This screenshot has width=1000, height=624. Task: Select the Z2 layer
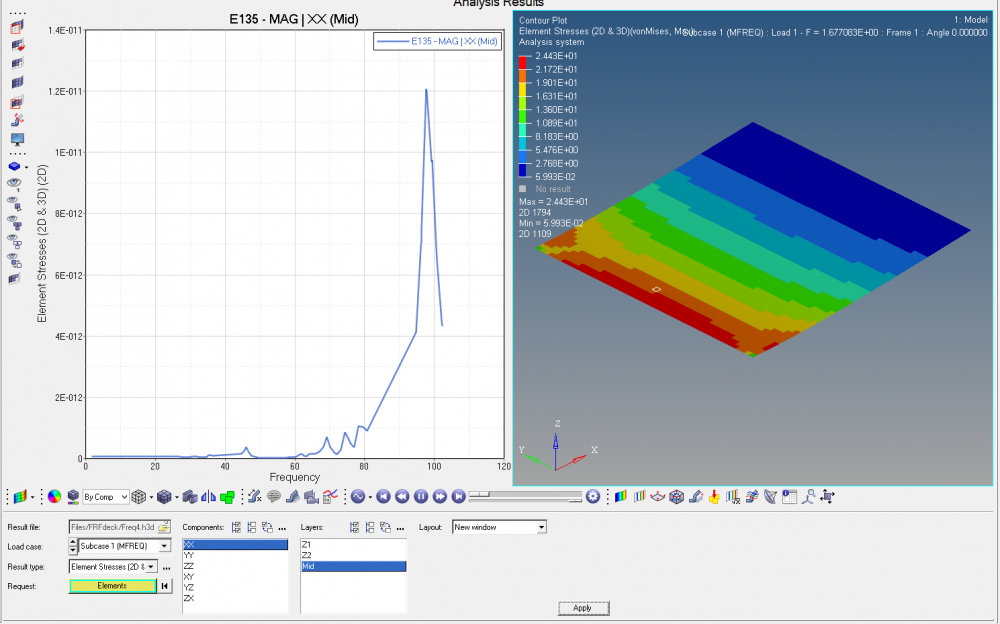point(353,555)
